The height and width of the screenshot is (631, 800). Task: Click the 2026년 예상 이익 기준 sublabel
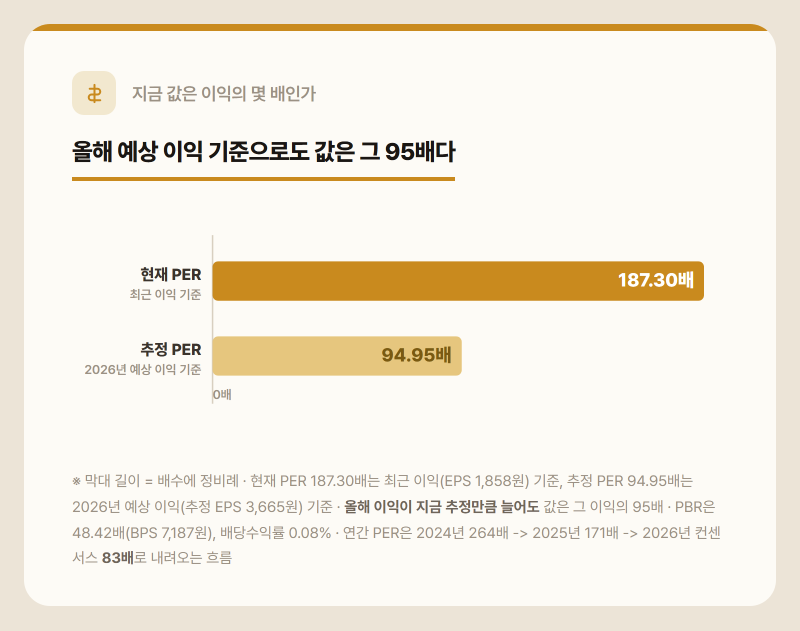(143, 369)
